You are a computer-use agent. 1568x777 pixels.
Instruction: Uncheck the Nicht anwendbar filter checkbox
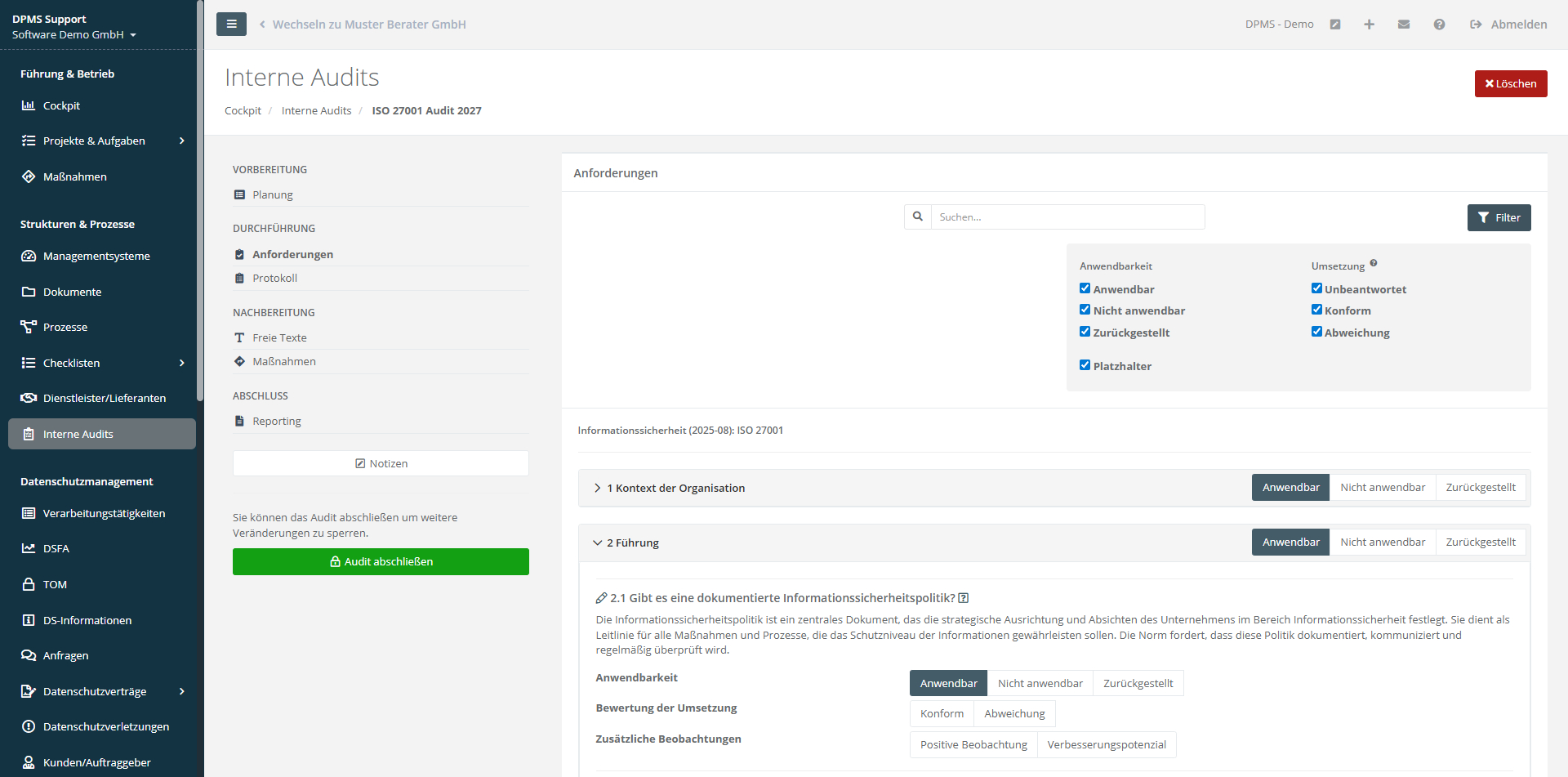(1085, 310)
